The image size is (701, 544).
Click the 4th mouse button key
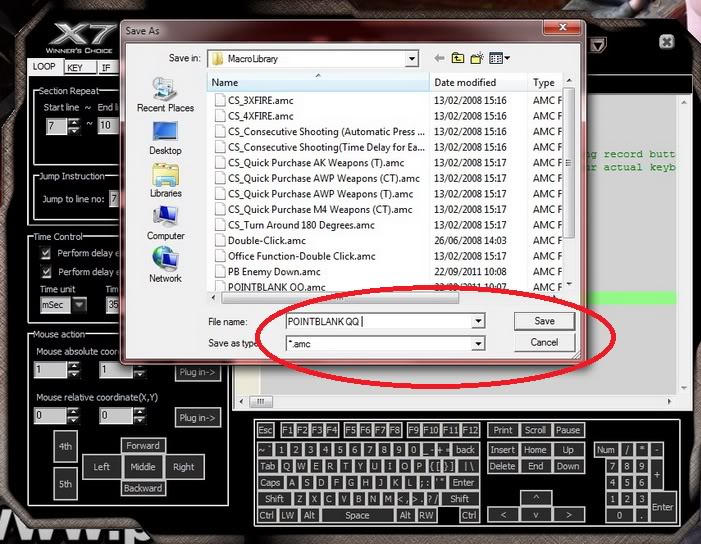click(x=65, y=446)
